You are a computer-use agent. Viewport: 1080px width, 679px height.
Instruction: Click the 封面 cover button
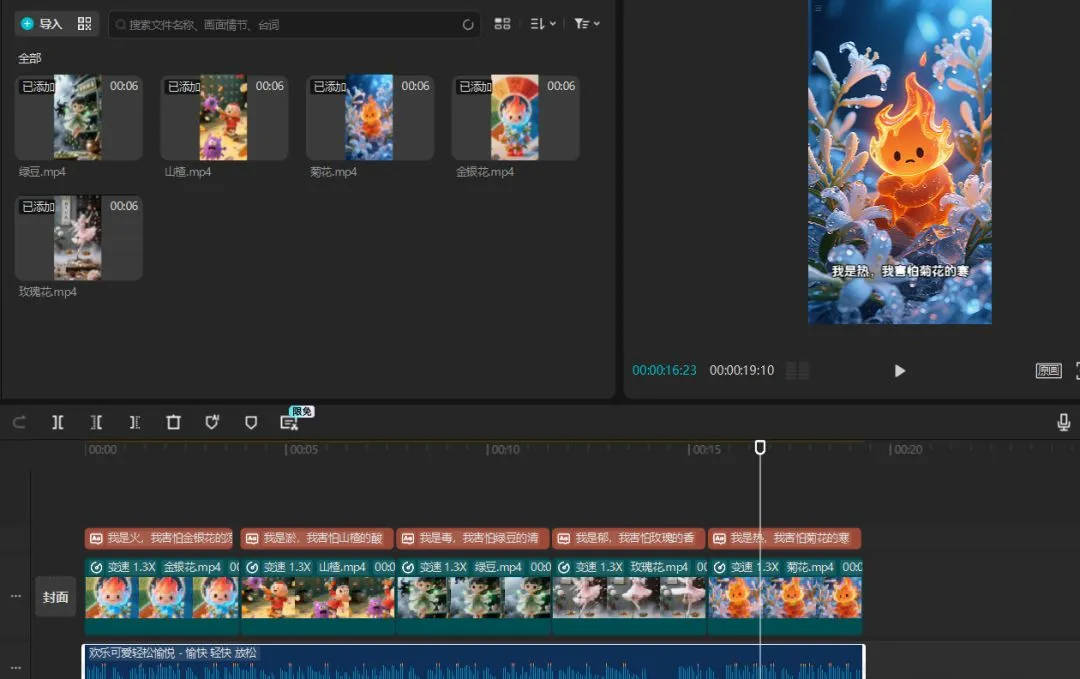coord(56,596)
